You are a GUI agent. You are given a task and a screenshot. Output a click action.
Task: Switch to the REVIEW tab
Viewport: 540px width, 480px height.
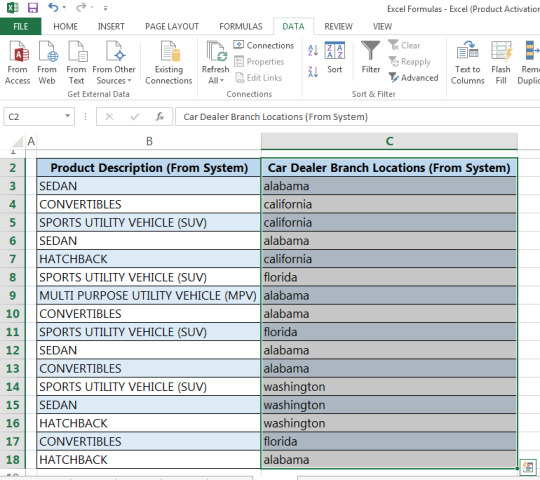click(338, 27)
